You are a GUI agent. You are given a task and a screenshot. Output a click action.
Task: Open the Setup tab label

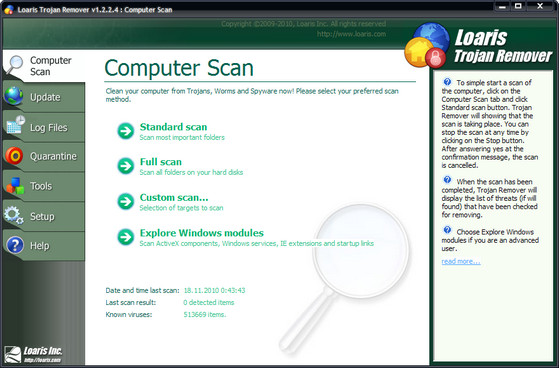pos(42,216)
